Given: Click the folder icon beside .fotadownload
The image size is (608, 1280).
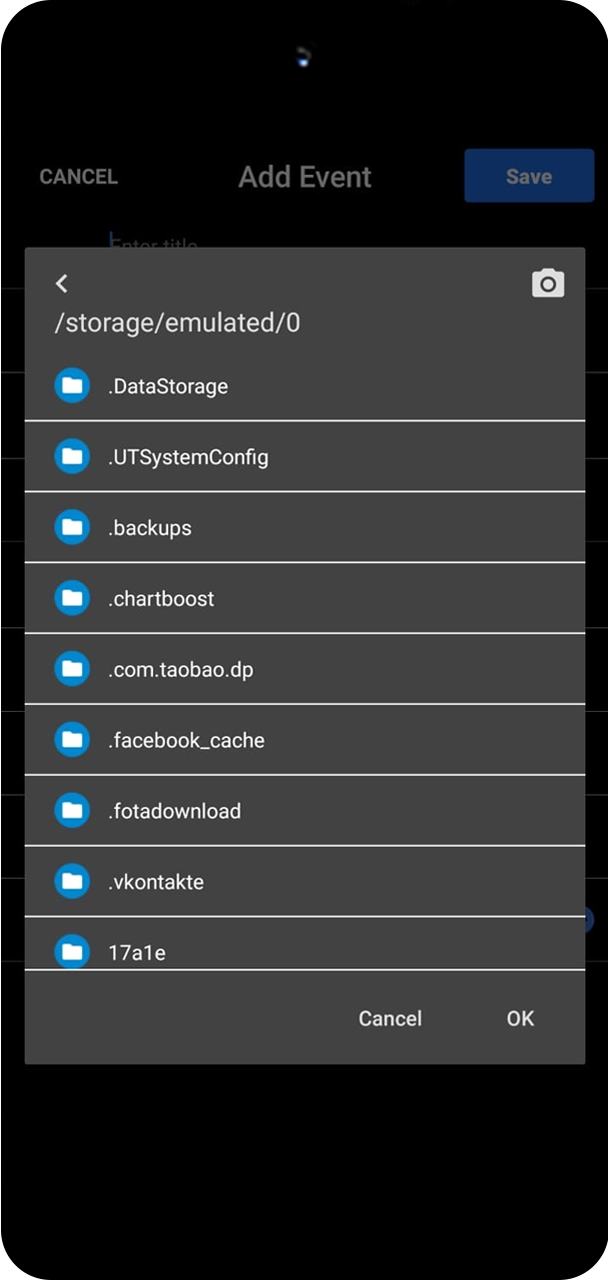Looking at the screenshot, I should point(72,811).
